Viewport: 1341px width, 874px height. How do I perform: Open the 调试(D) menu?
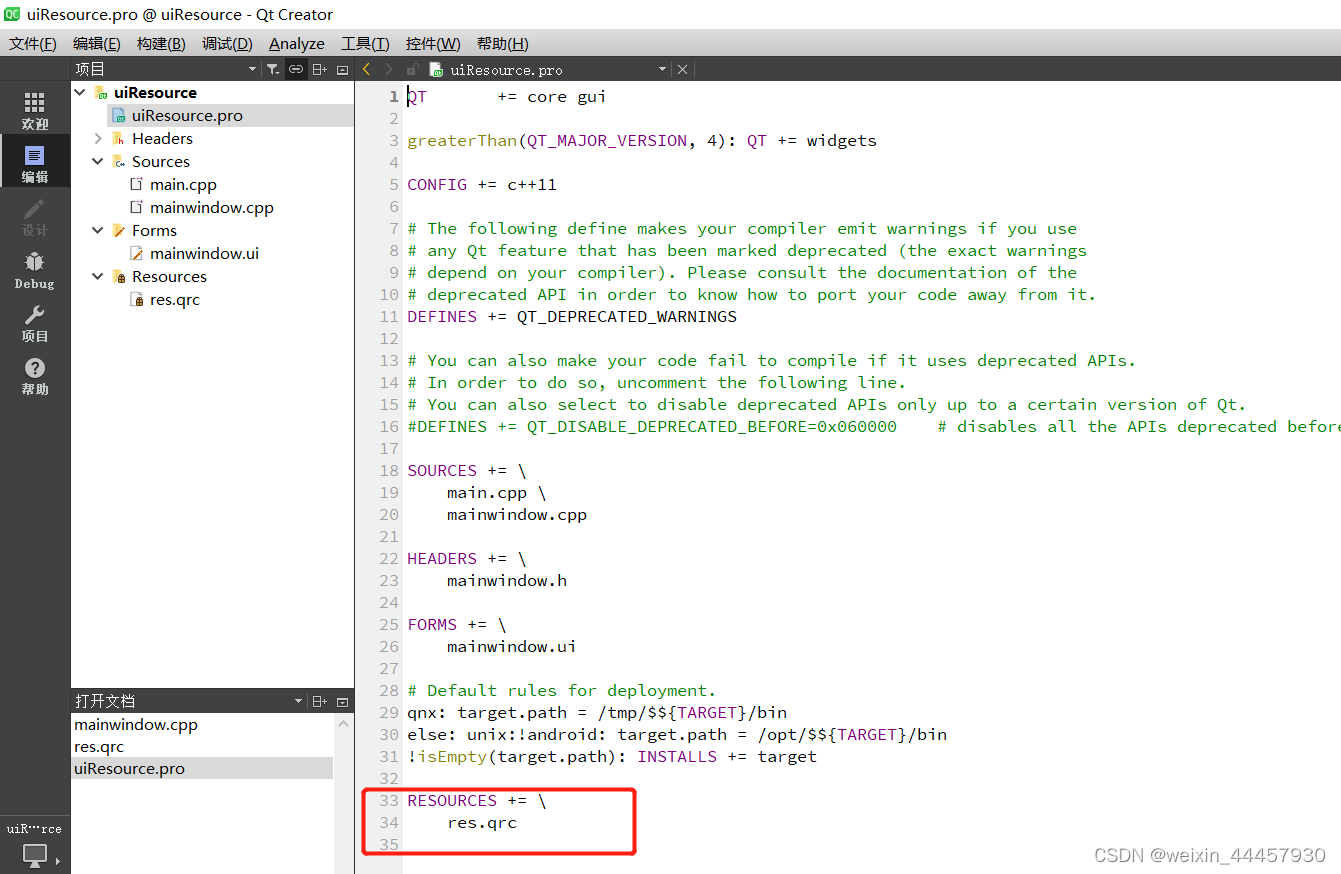[x=227, y=44]
